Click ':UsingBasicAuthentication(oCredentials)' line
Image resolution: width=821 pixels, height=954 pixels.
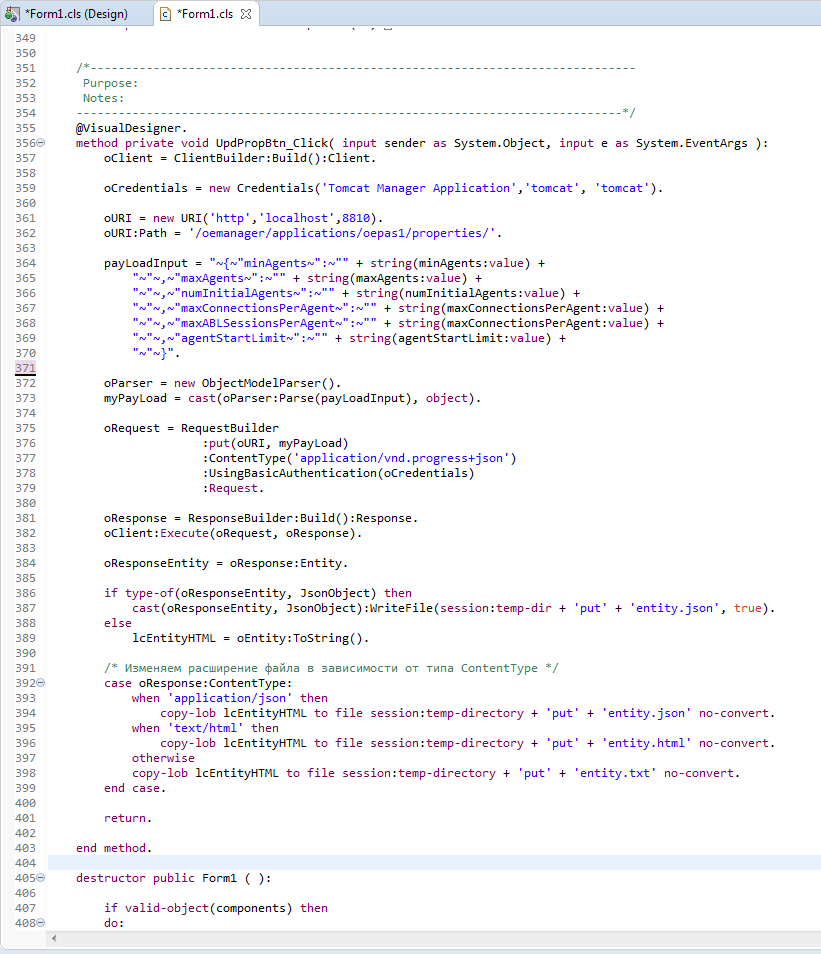pos(338,473)
